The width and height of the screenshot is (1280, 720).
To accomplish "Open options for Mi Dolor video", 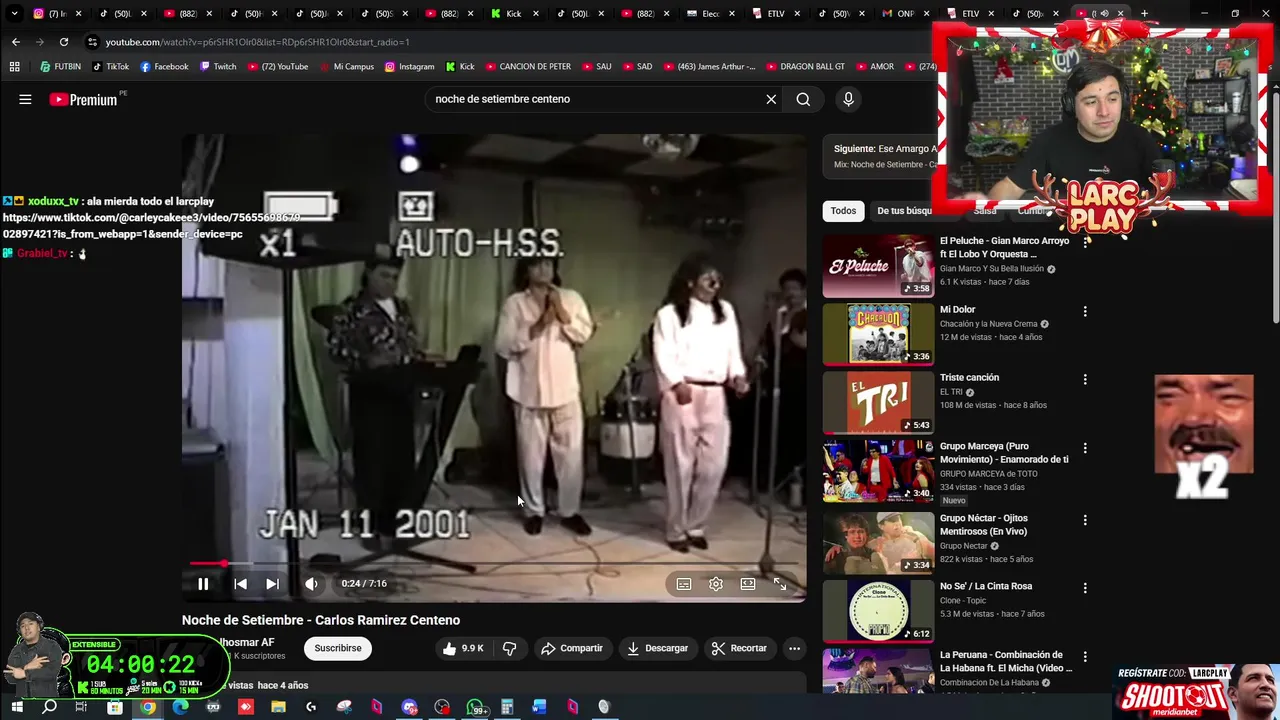I will [x=1085, y=311].
